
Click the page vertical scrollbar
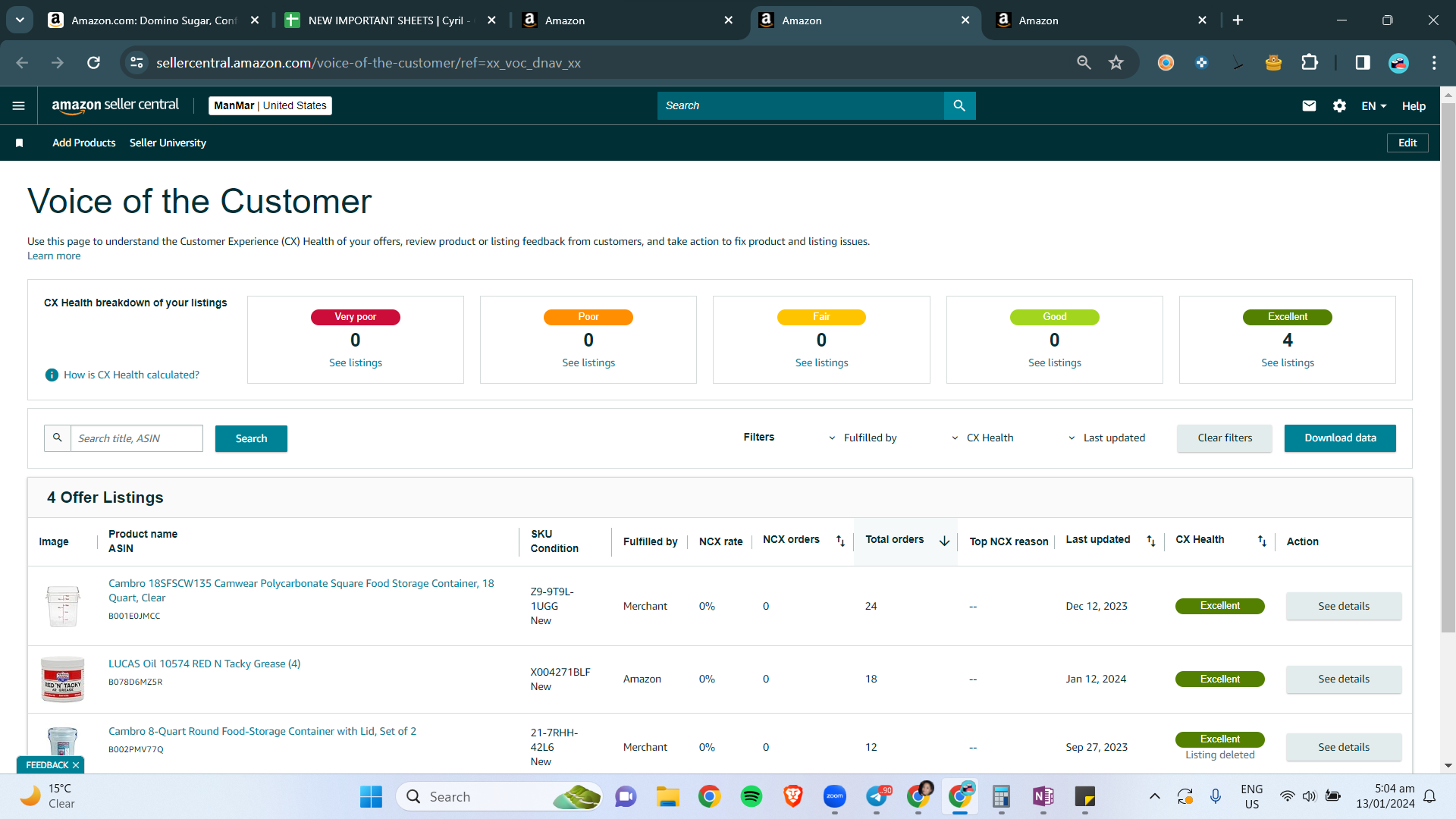pos(1448,367)
